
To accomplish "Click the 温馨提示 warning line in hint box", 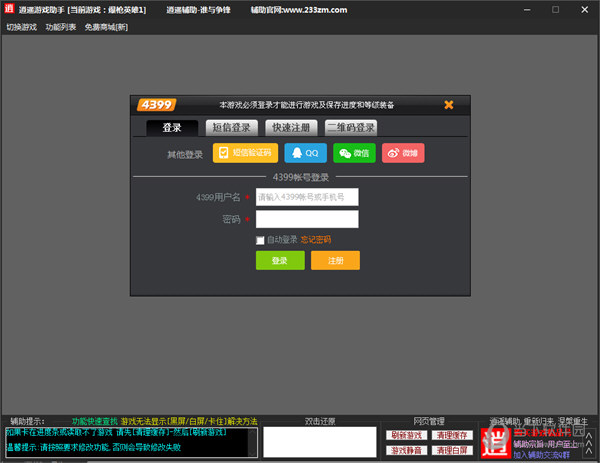I will 94,447.
